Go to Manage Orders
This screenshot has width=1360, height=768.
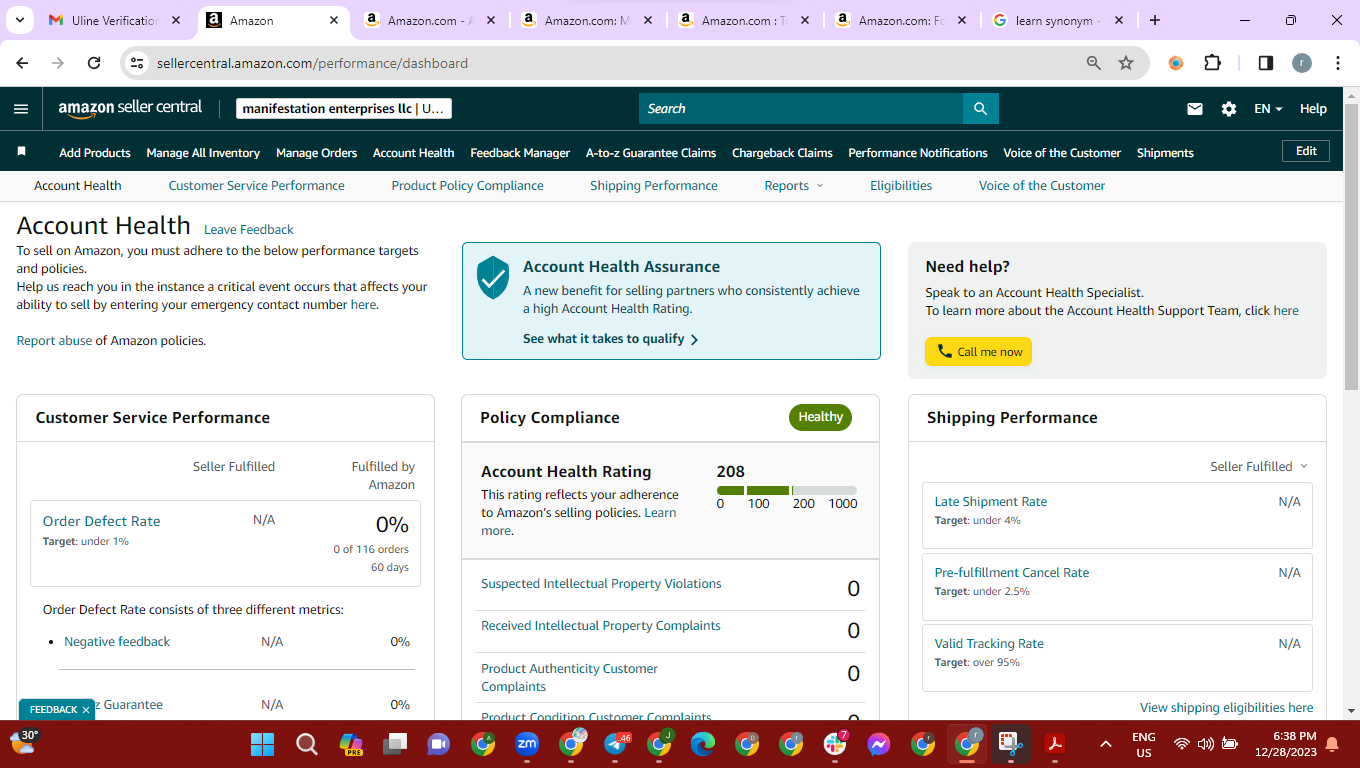point(316,153)
